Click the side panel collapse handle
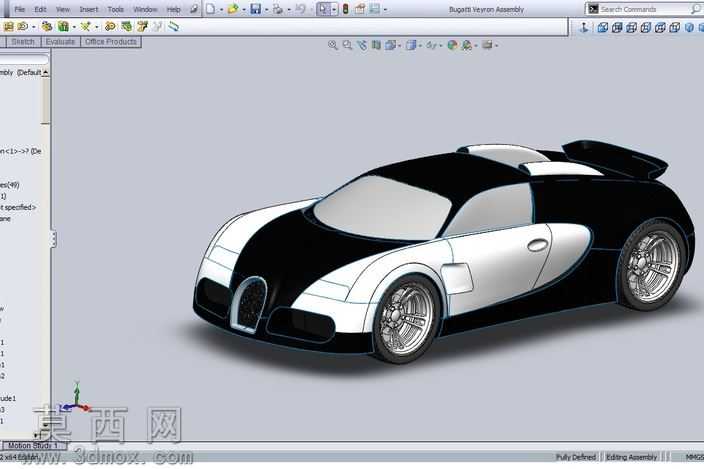Viewport: 704px width, 469px height. [53, 239]
